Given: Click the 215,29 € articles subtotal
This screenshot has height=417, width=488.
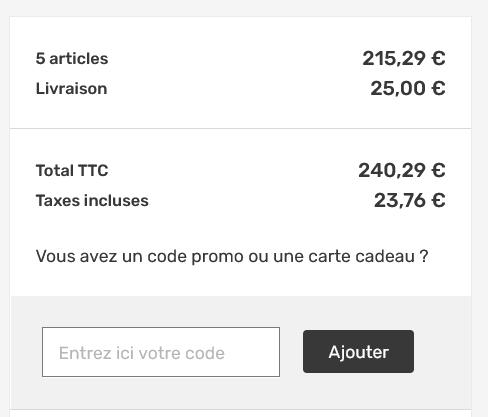Looking at the screenshot, I should point(404,59).
